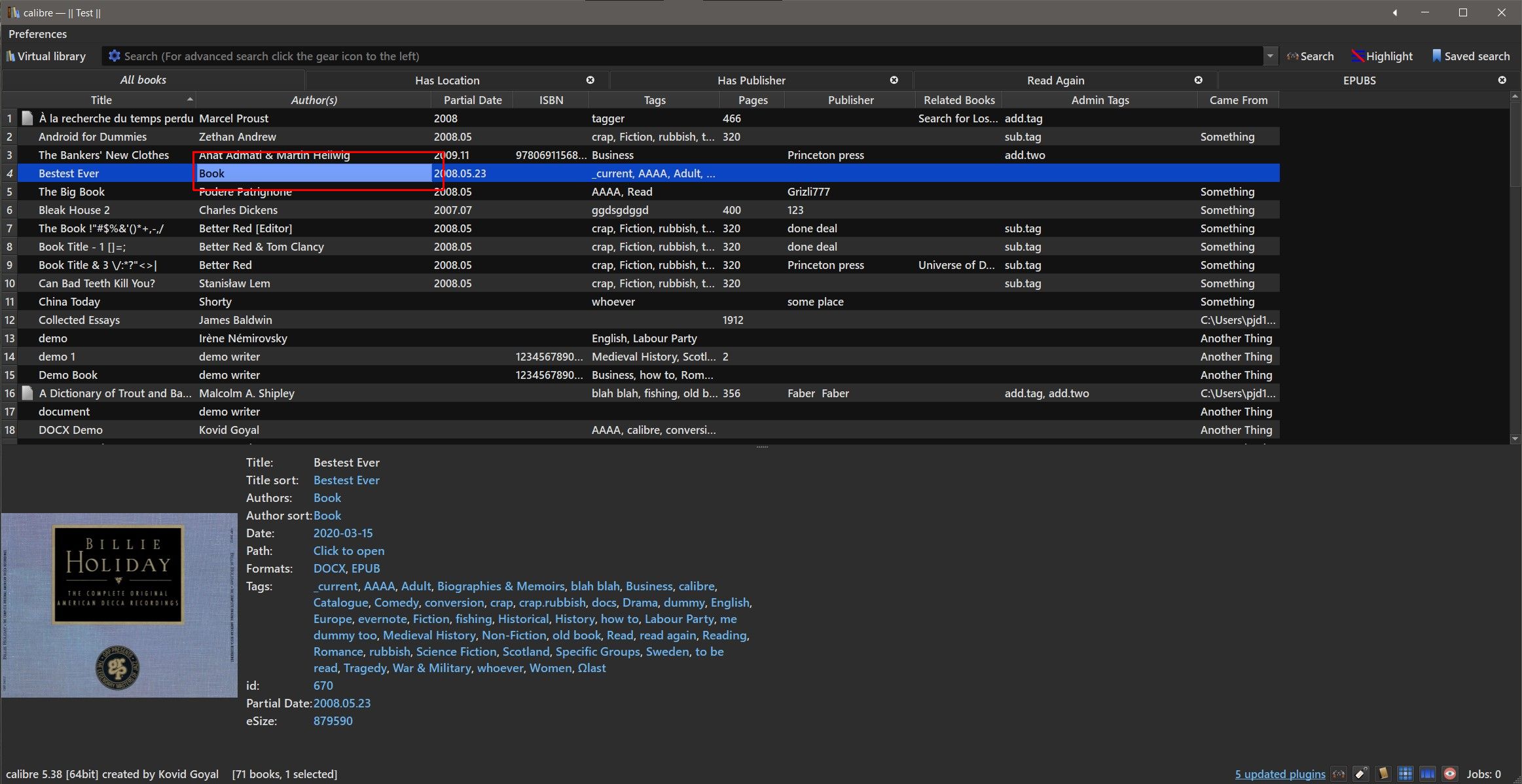Close the Read Again tab
The image size is (1522, 784).
[1198, 80]
